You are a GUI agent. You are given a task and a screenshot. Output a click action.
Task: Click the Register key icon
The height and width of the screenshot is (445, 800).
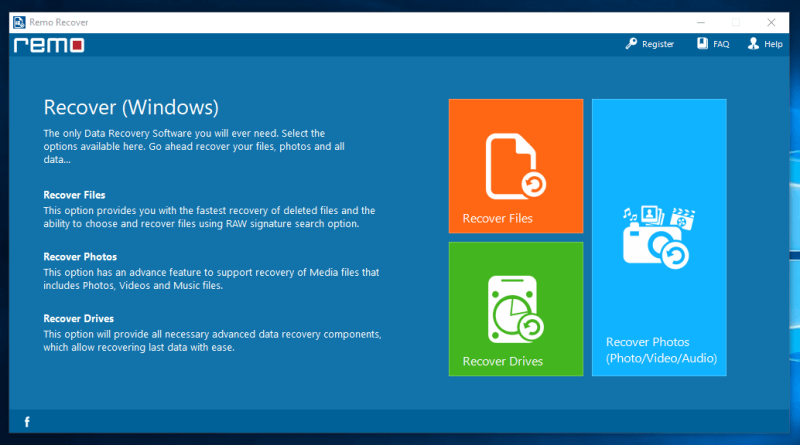pyautogui.click(x=631, y=44)
